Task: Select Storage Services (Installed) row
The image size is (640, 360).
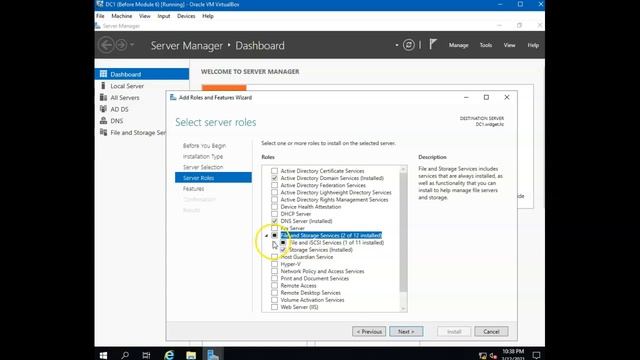Action: pos(320,250)
